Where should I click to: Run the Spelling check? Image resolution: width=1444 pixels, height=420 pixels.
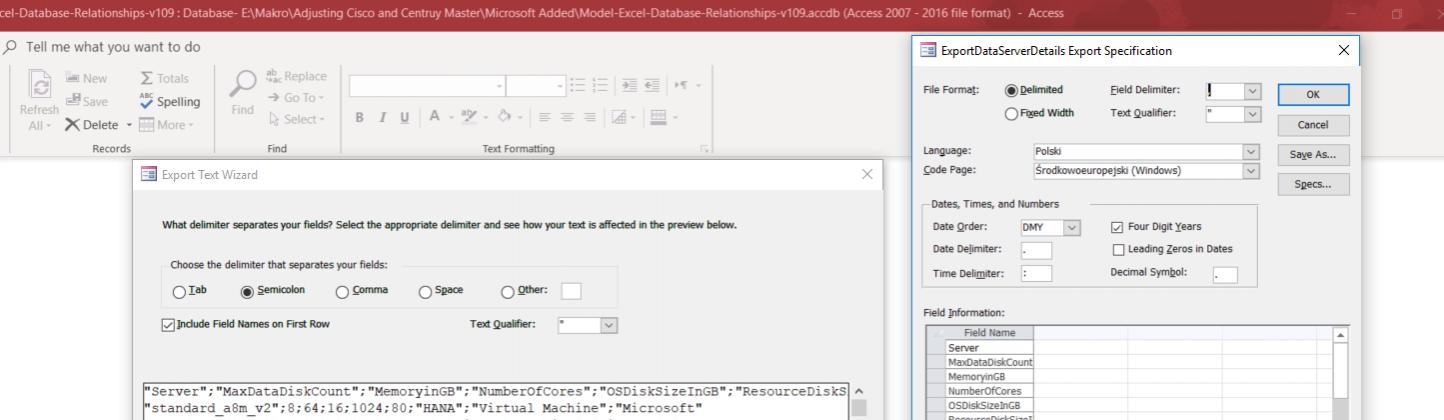(x=170, y=101)
